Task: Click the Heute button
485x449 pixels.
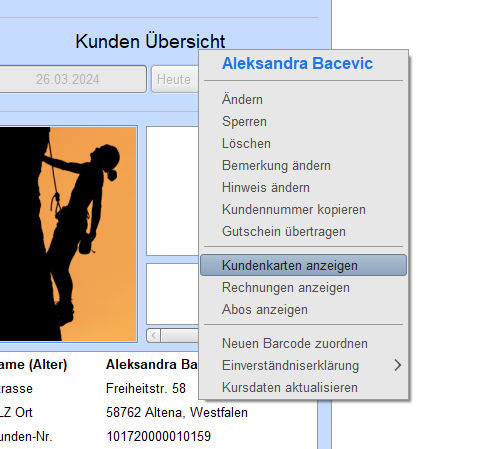Action: 175,79
